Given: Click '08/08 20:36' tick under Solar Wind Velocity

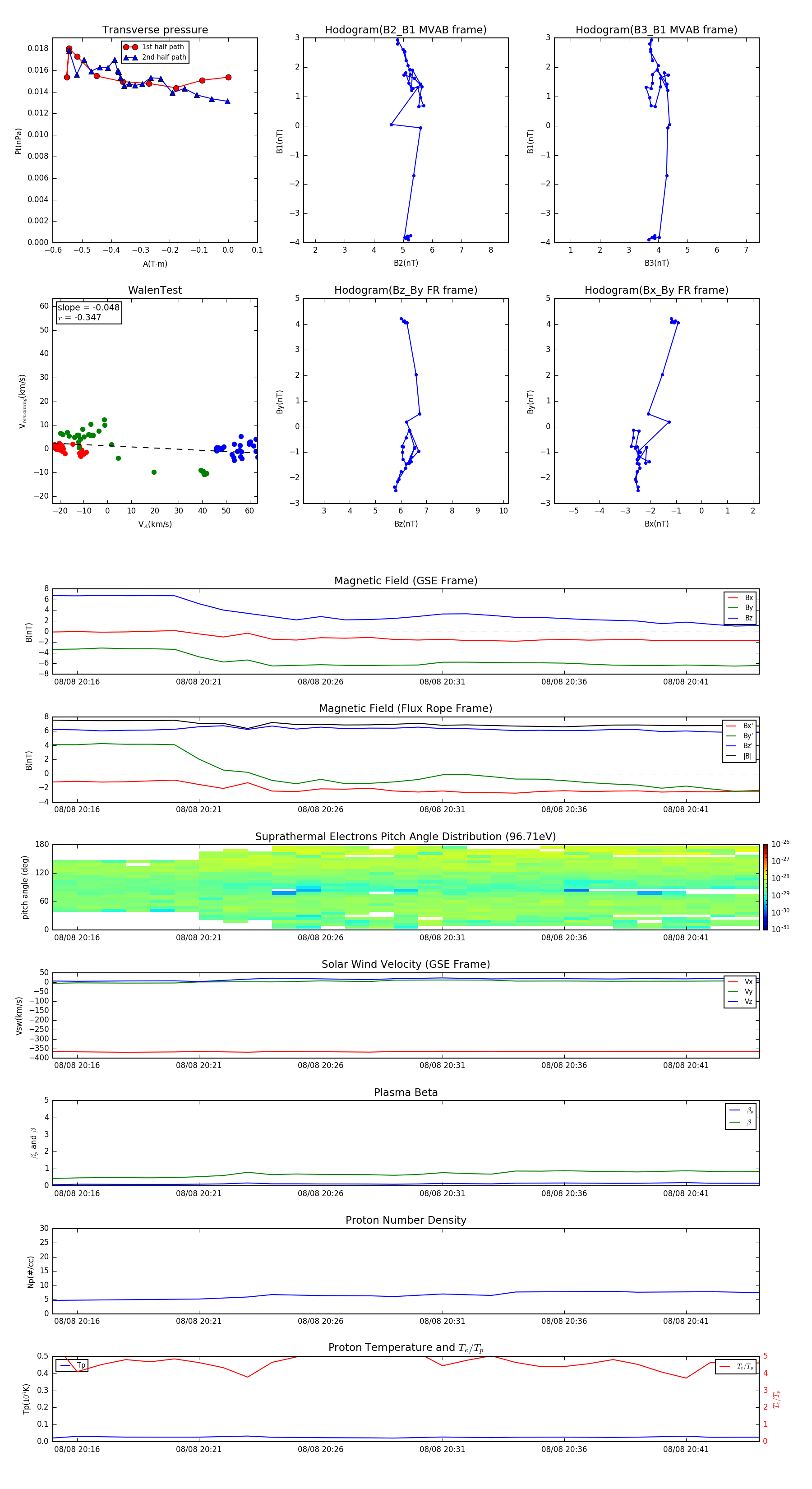Looking at the screenshot, I should click(564, 1065).
